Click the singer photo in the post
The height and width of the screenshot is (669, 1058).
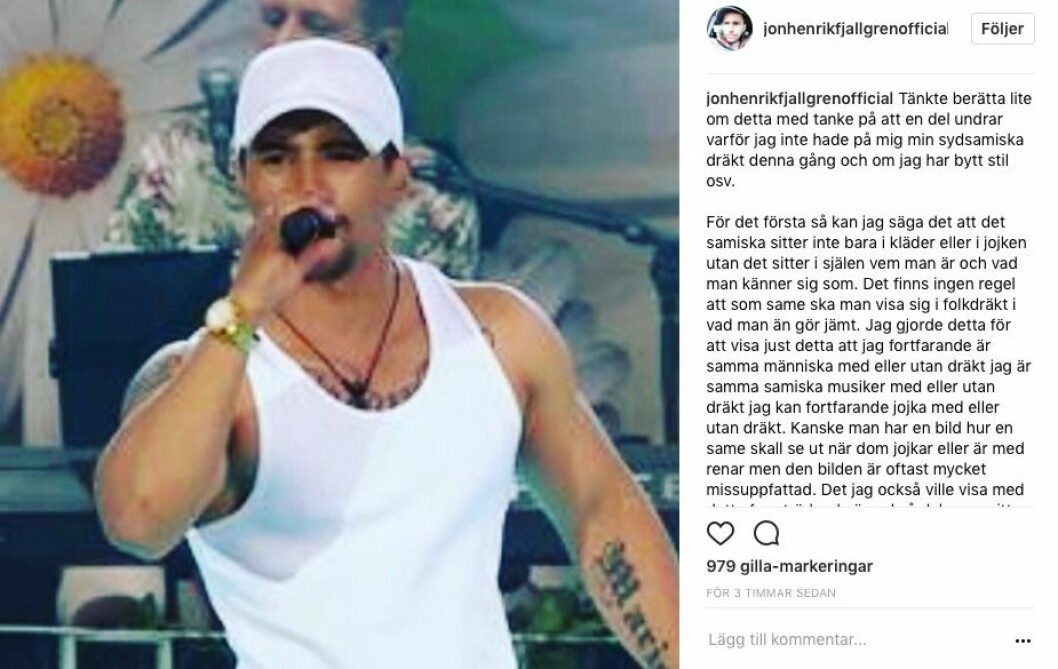(339, 335)
